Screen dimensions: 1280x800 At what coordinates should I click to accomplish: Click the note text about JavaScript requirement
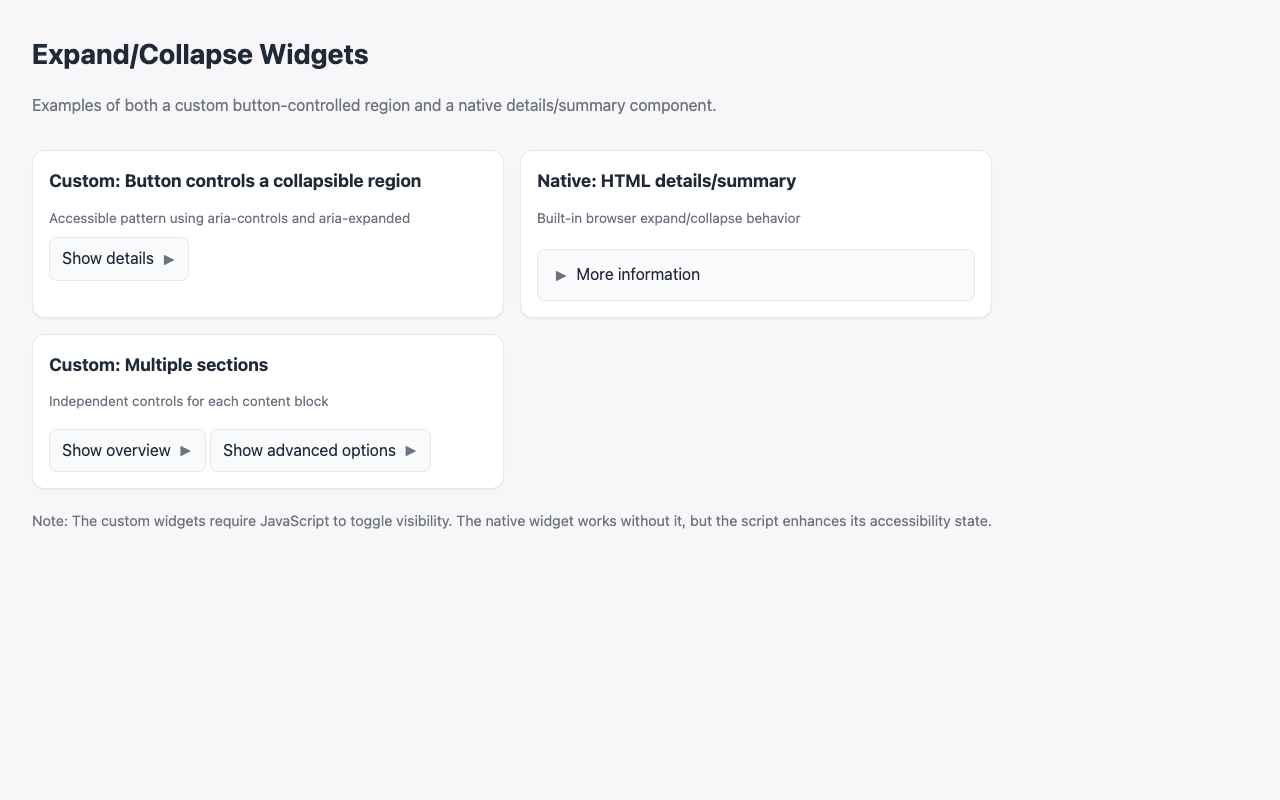(x=511, y=521)
